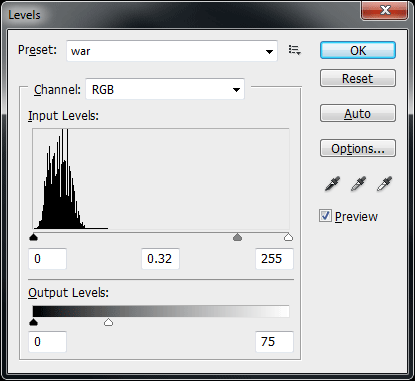Open the Preset dropdown showing war
415x381 pixels.
[x=172, y=51]
